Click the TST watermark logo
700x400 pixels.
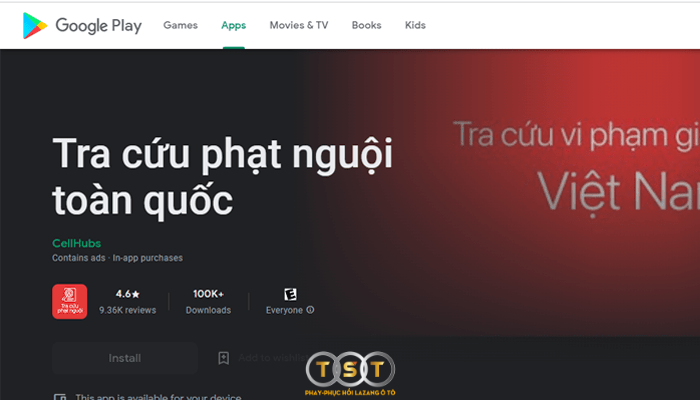pyautogui.click(x=350, y=371)
